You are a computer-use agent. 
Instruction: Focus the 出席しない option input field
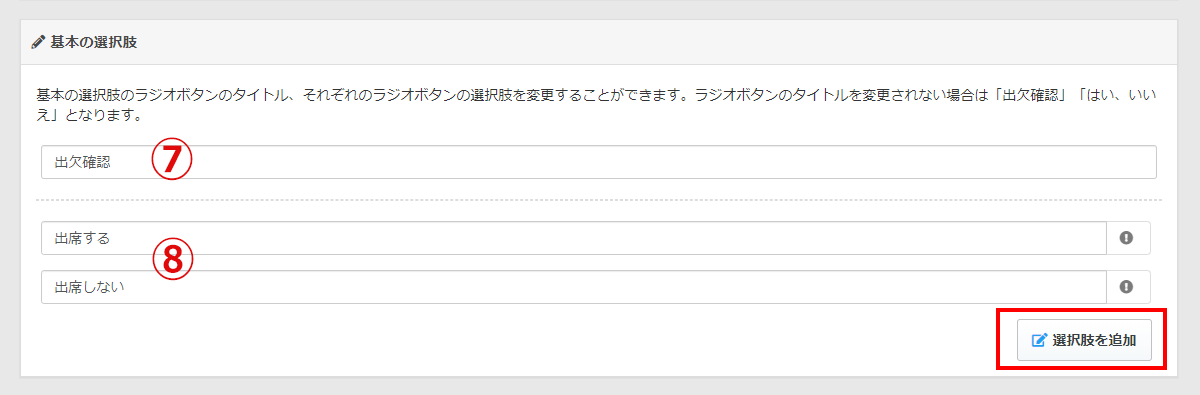point(574,287)
